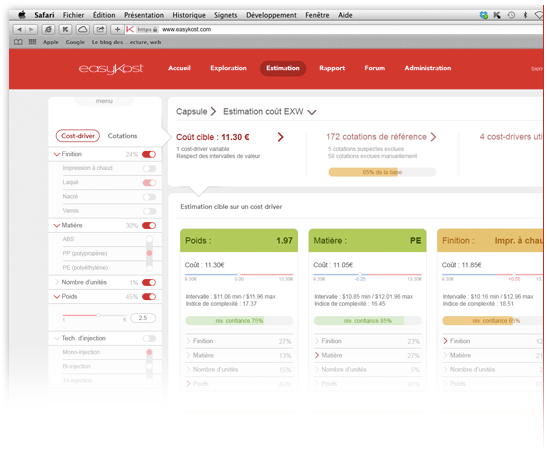
Task: Click the Safari back navigation arrow
Action: (x=19, y=29)
